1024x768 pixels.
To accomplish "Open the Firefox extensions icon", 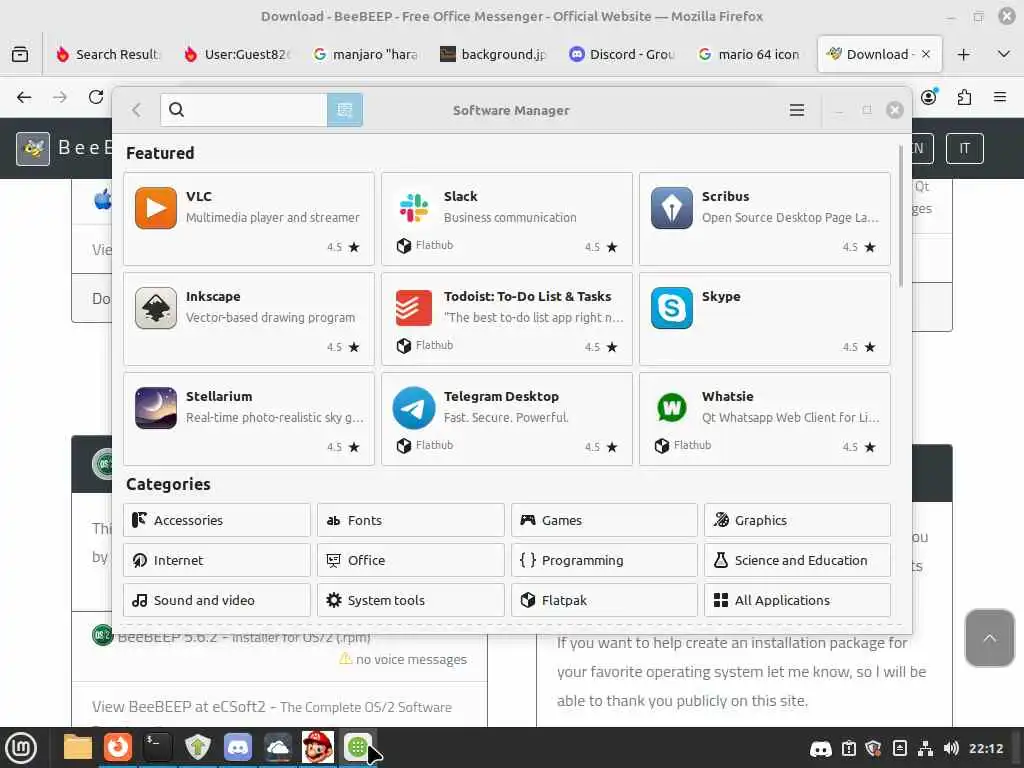I will click(x=964, y=97).
